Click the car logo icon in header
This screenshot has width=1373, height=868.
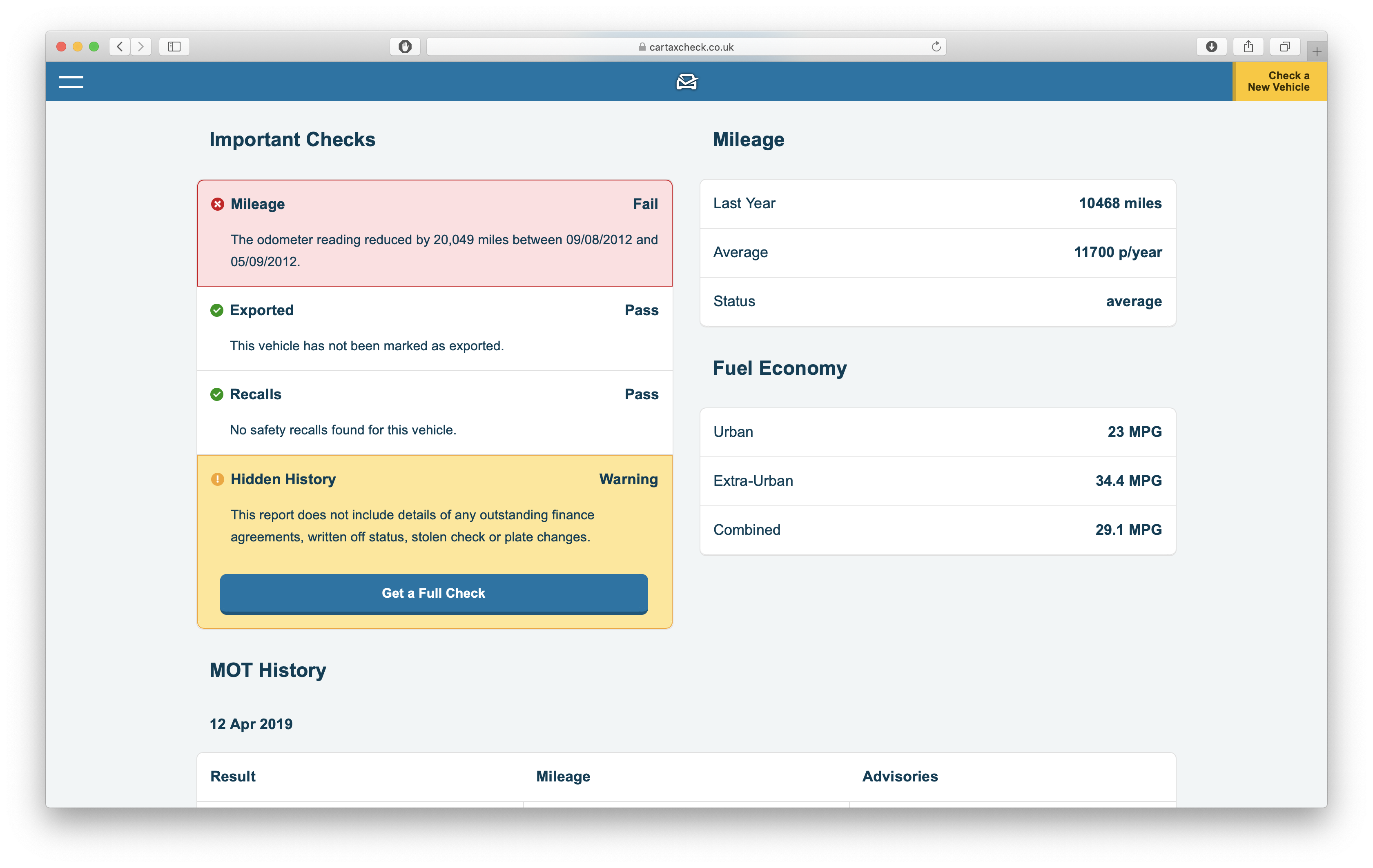[686, 82]
